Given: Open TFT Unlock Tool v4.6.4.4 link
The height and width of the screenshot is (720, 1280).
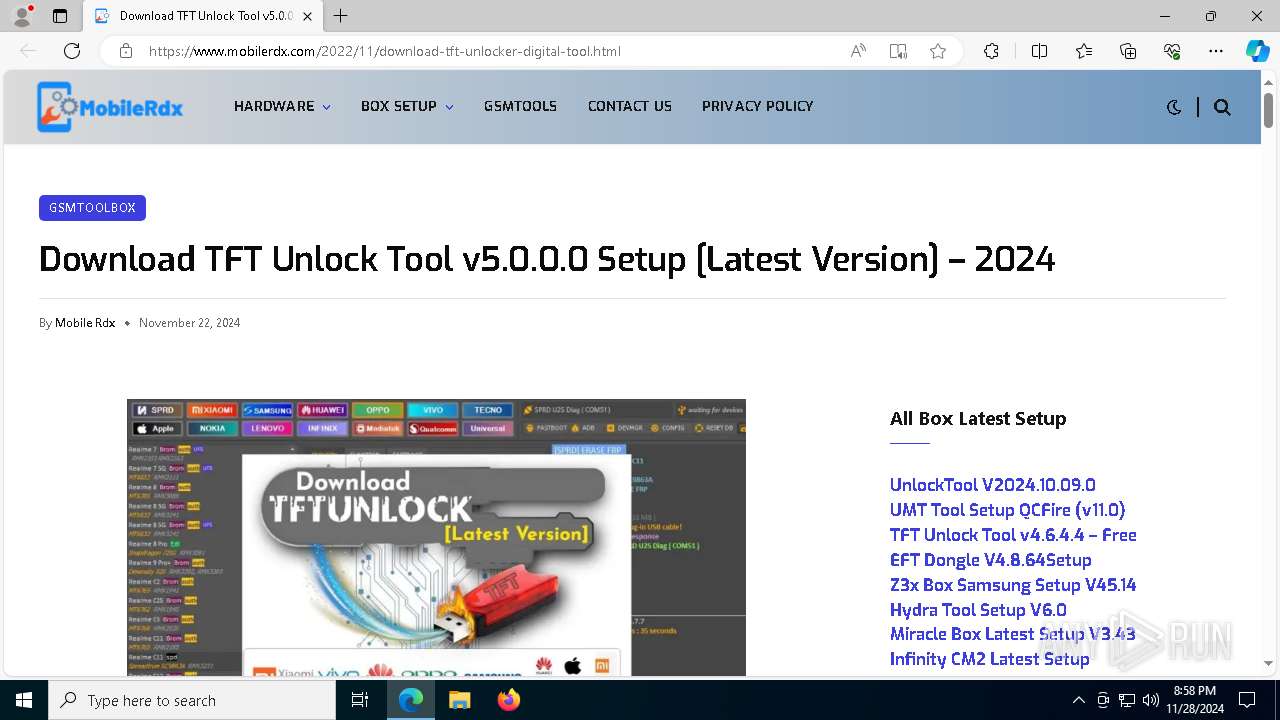Looking at the screenshot, I should click(1013, 535).
